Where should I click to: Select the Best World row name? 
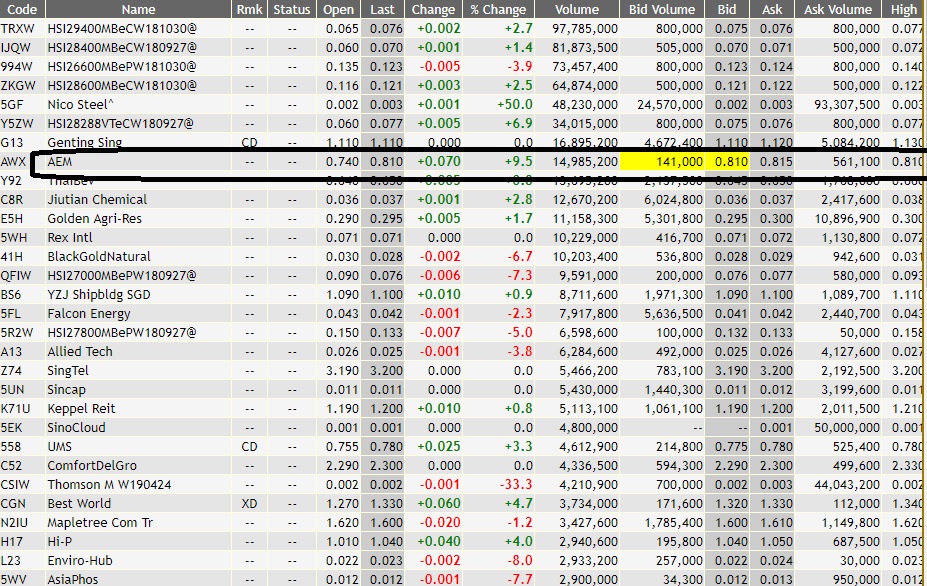point(79,503)
